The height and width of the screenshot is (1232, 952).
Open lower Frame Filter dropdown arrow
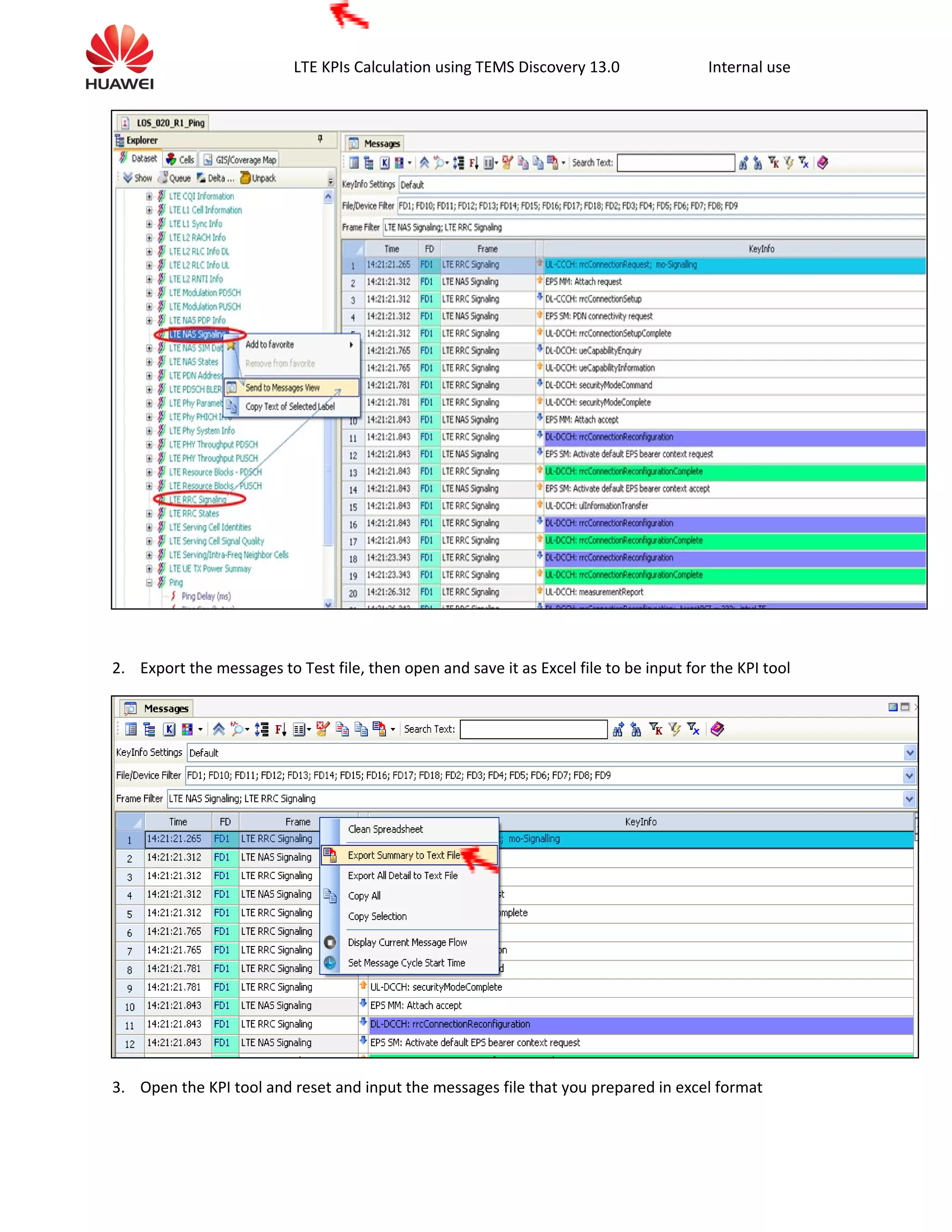coord(909,799)
